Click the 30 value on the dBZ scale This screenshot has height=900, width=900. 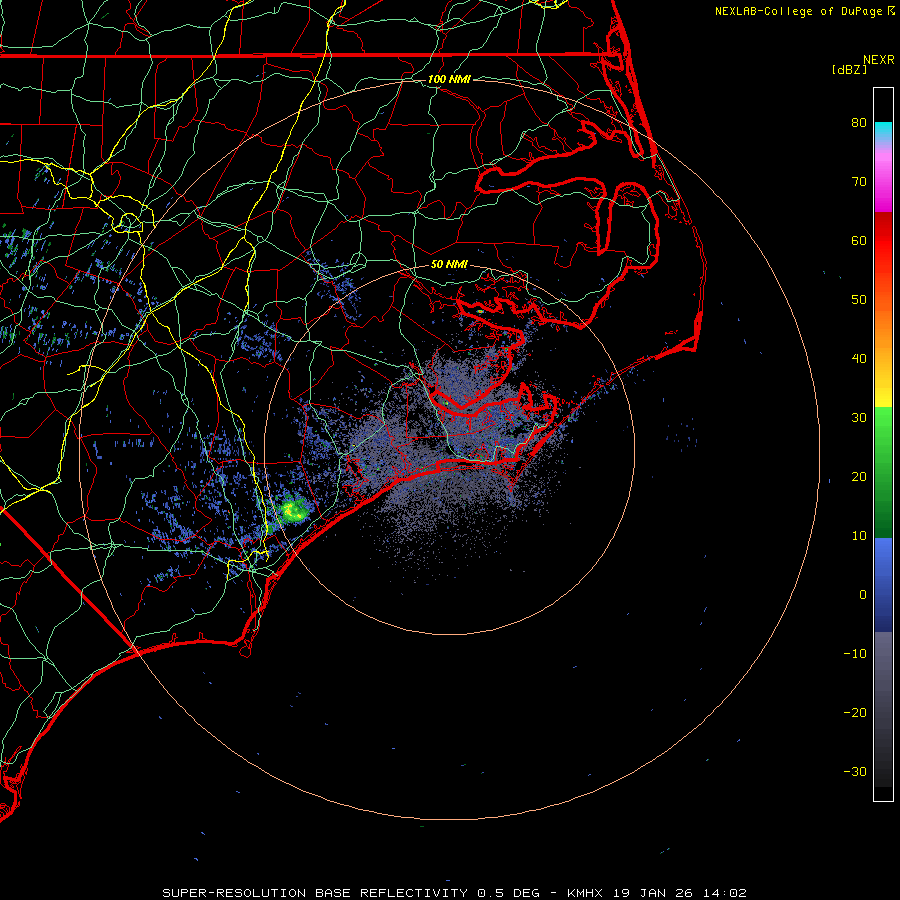pyautogui.click(x=859, y=418)
